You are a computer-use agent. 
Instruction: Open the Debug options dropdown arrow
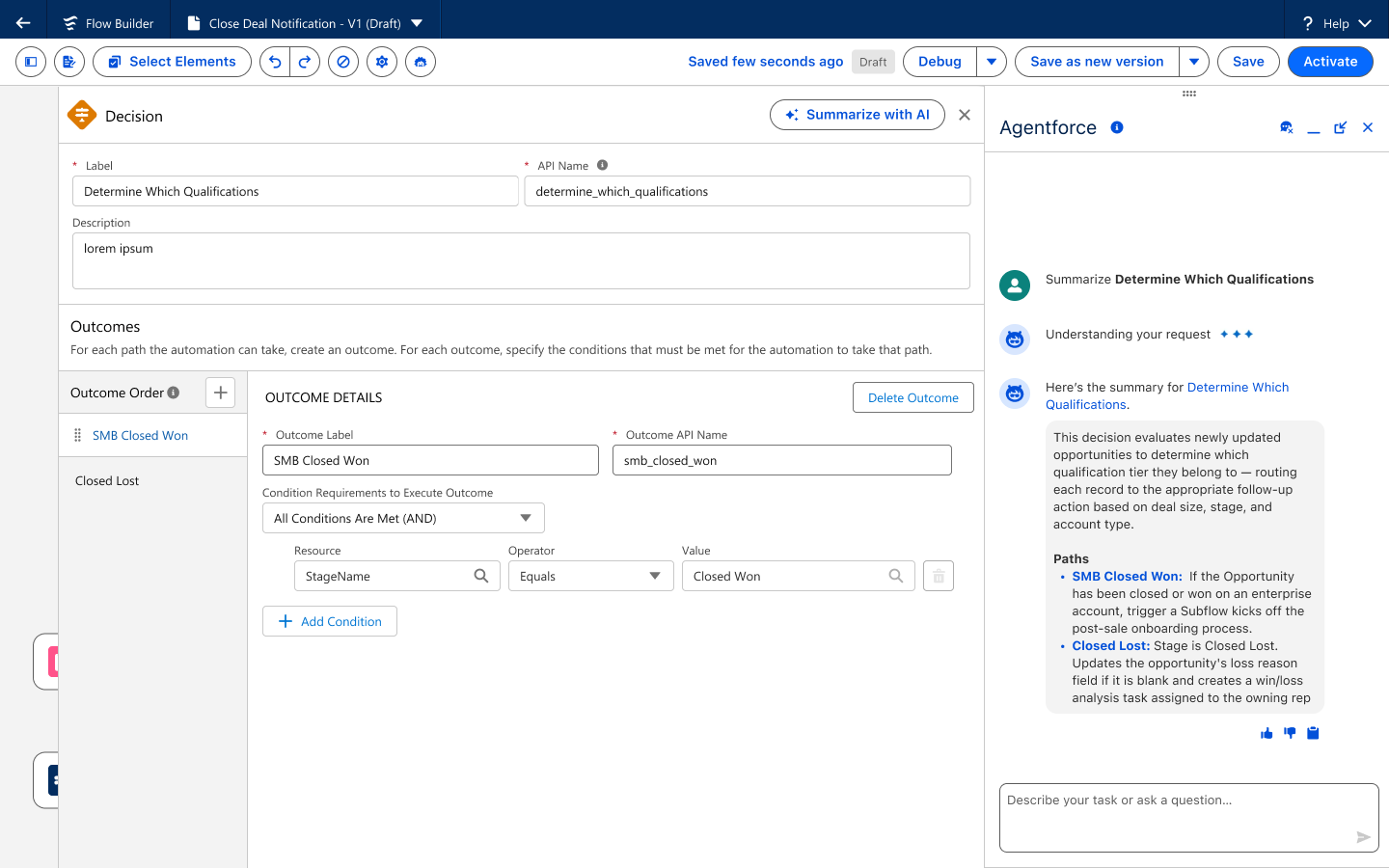click(x=992, y=62)
